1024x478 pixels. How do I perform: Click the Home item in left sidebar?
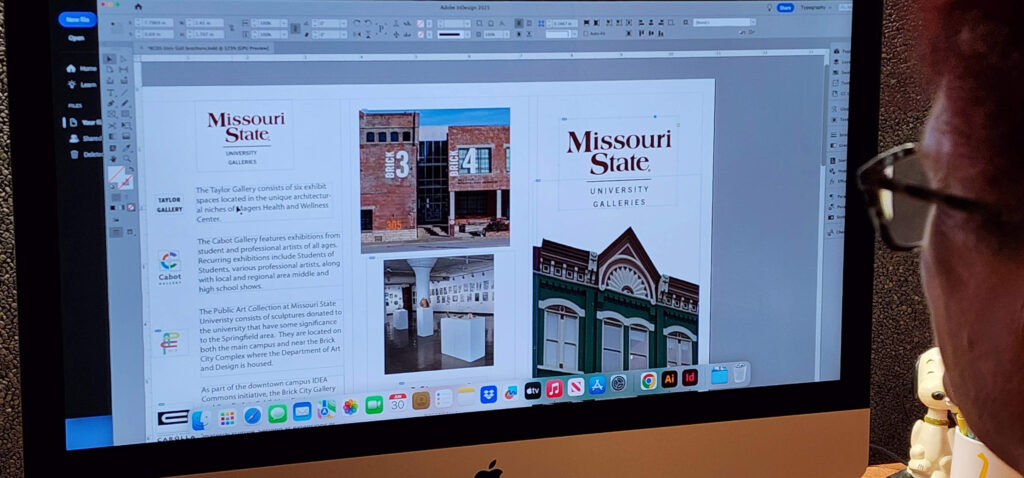[82, 68]
